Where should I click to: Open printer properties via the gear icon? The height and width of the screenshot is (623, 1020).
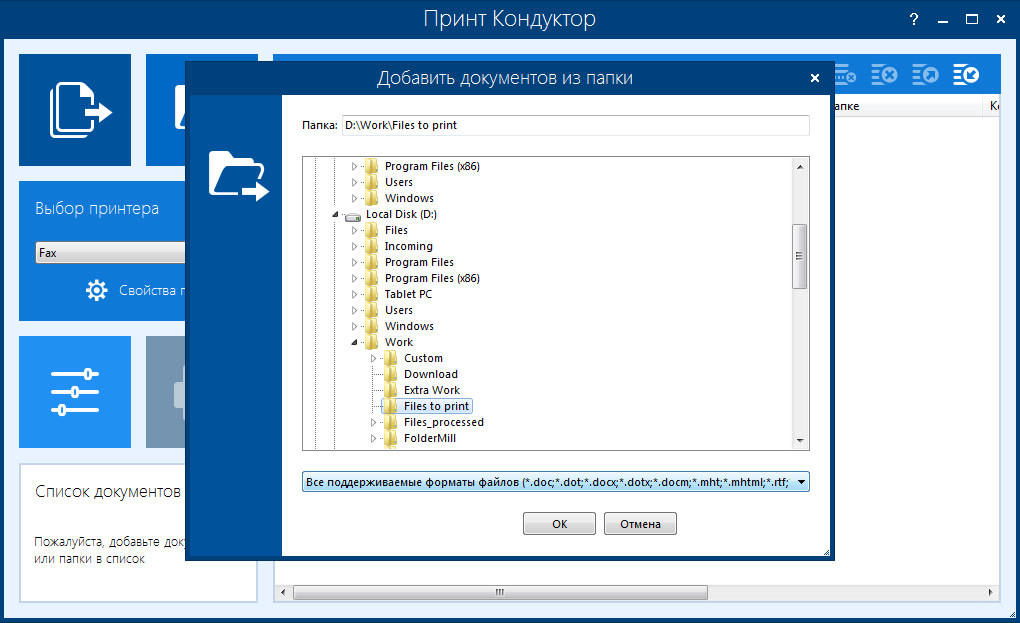[x=97, y=290]
